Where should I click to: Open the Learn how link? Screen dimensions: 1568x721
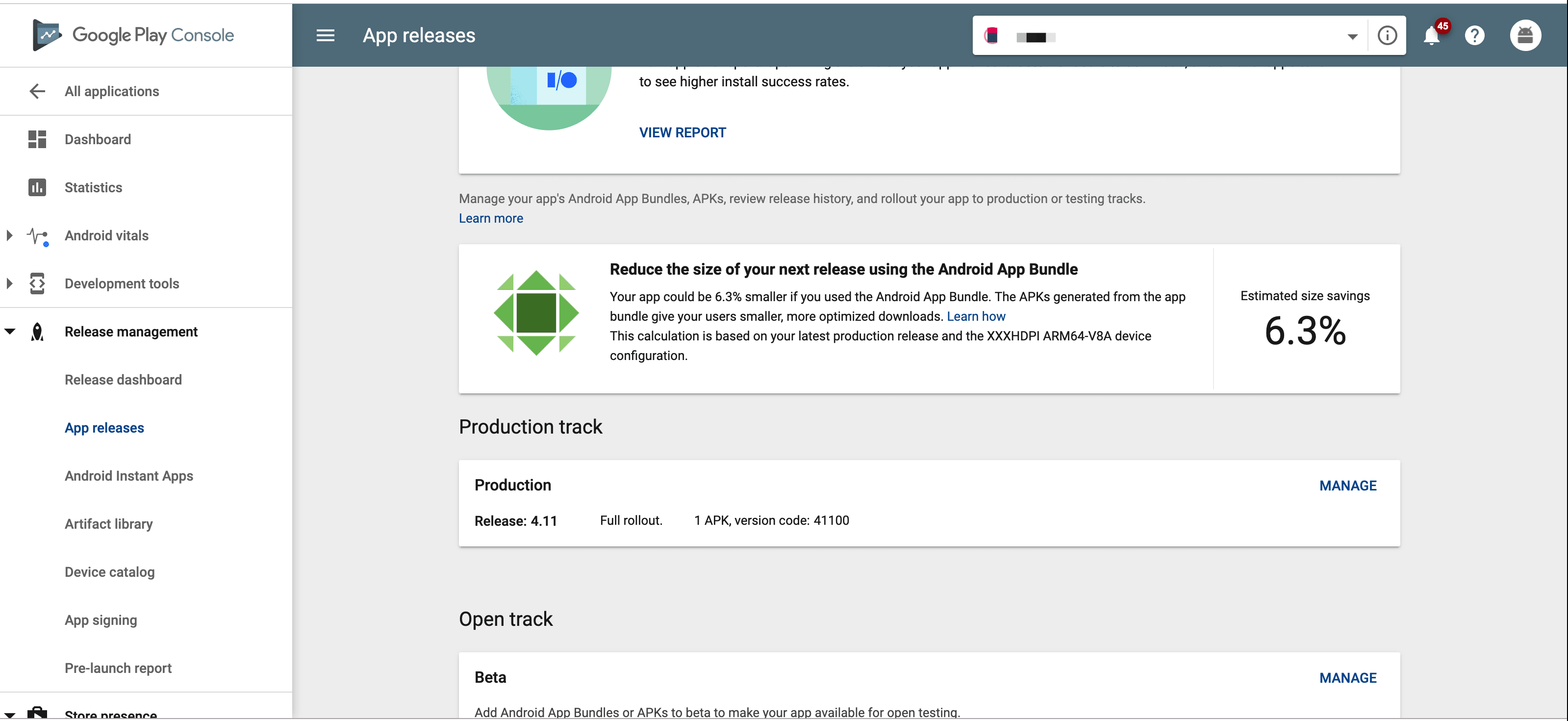click(x=976, y=317)
